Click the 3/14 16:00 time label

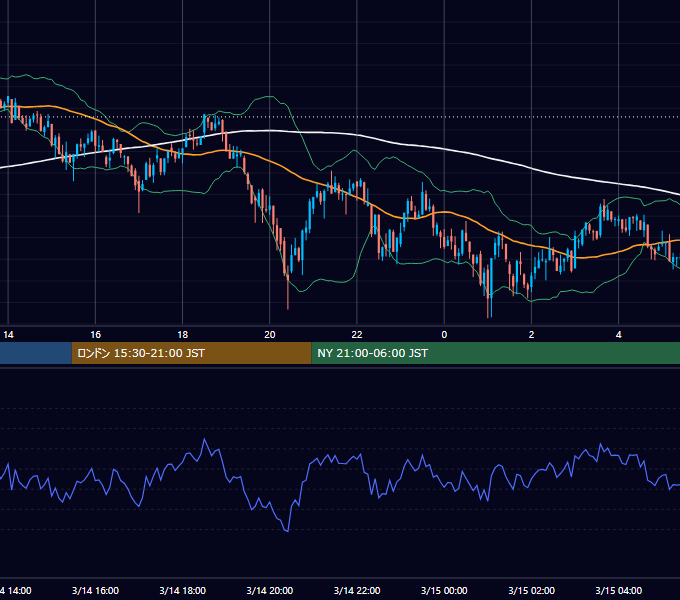[x=95, y=590]
